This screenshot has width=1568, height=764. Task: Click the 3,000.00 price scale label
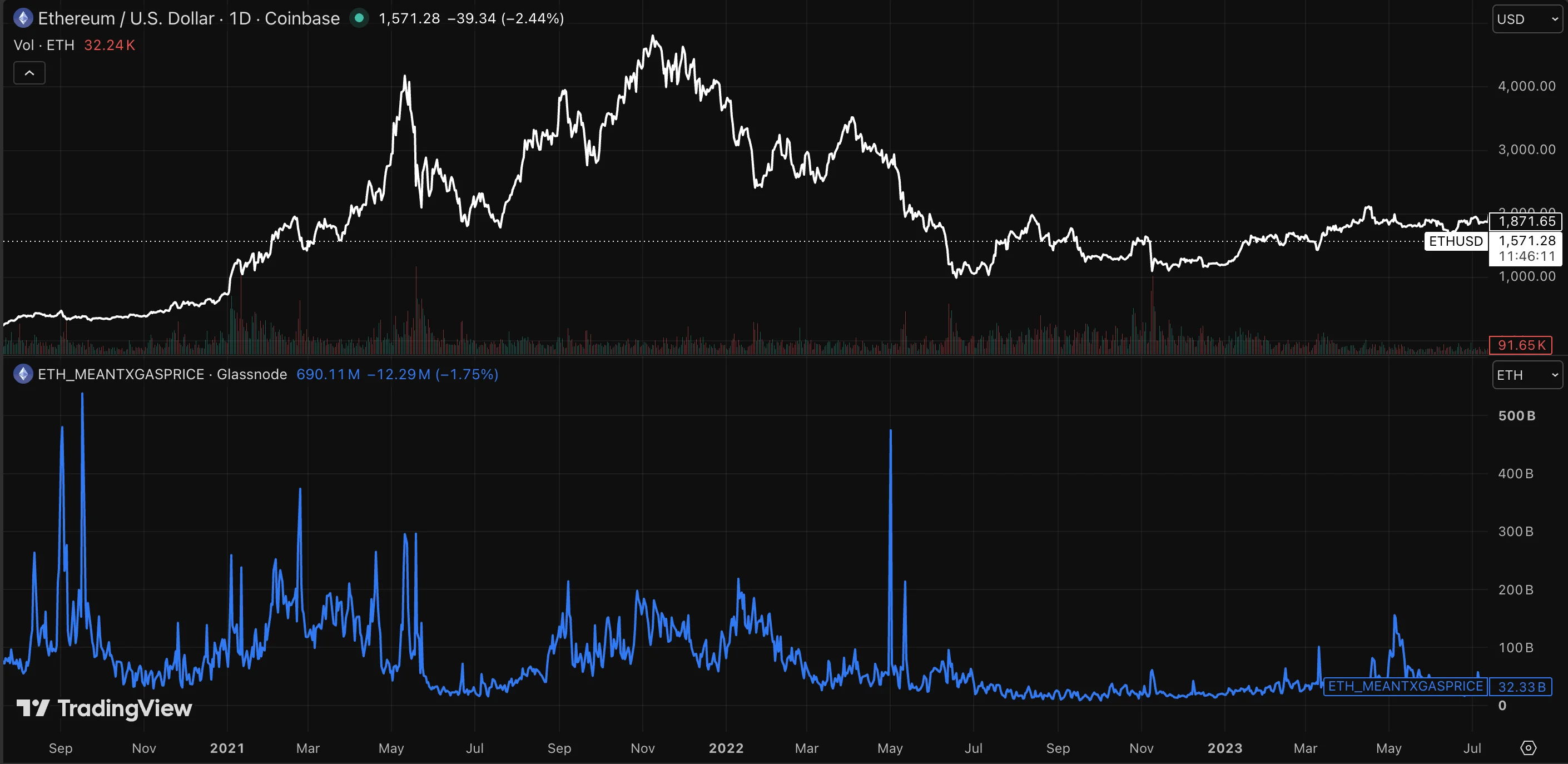(x=1527, y=149)
